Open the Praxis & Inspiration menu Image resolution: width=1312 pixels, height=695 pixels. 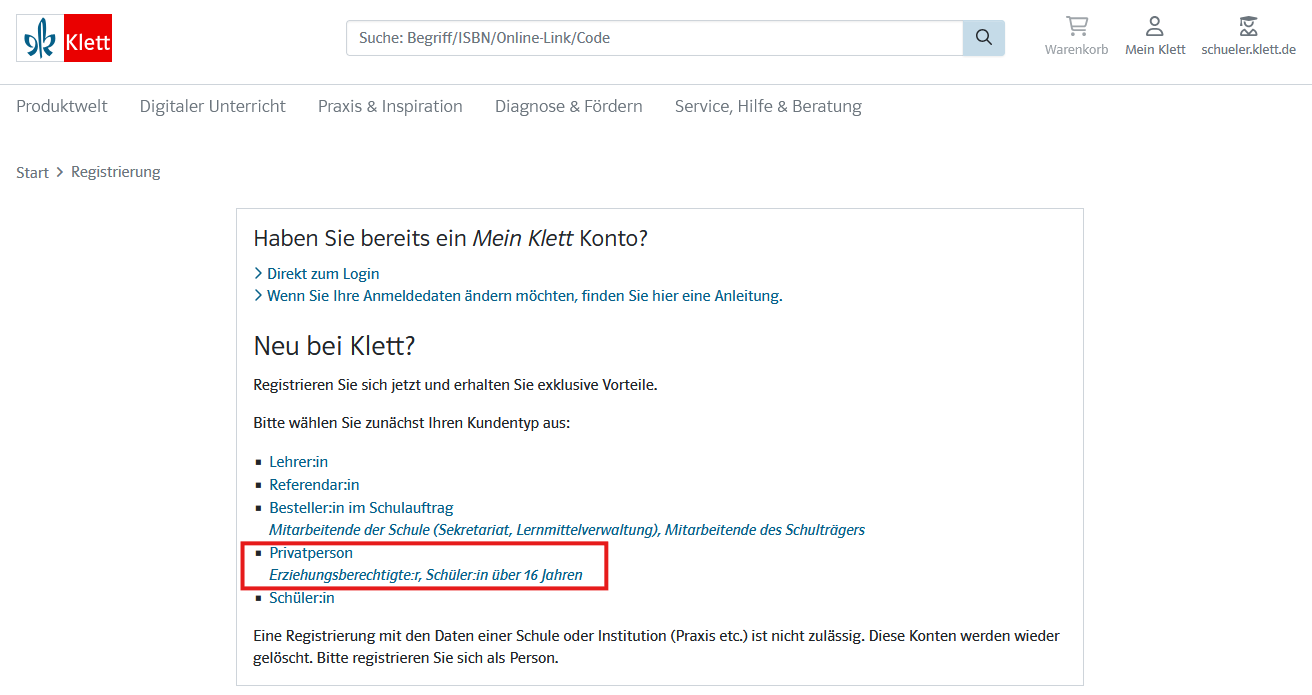tap(390, 106)
